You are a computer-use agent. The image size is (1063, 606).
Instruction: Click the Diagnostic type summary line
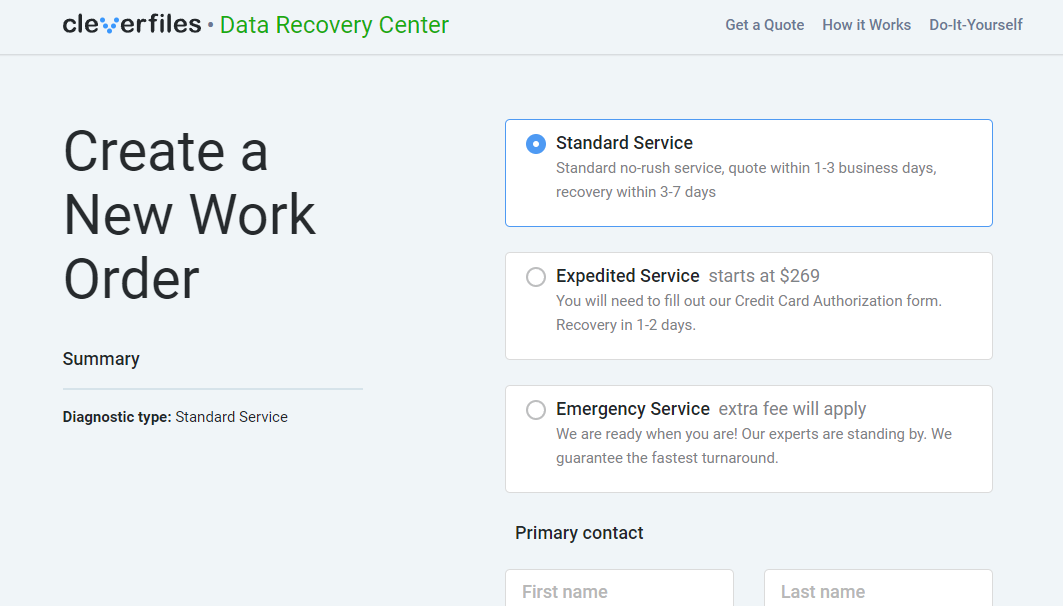click(x=175, y=417)
